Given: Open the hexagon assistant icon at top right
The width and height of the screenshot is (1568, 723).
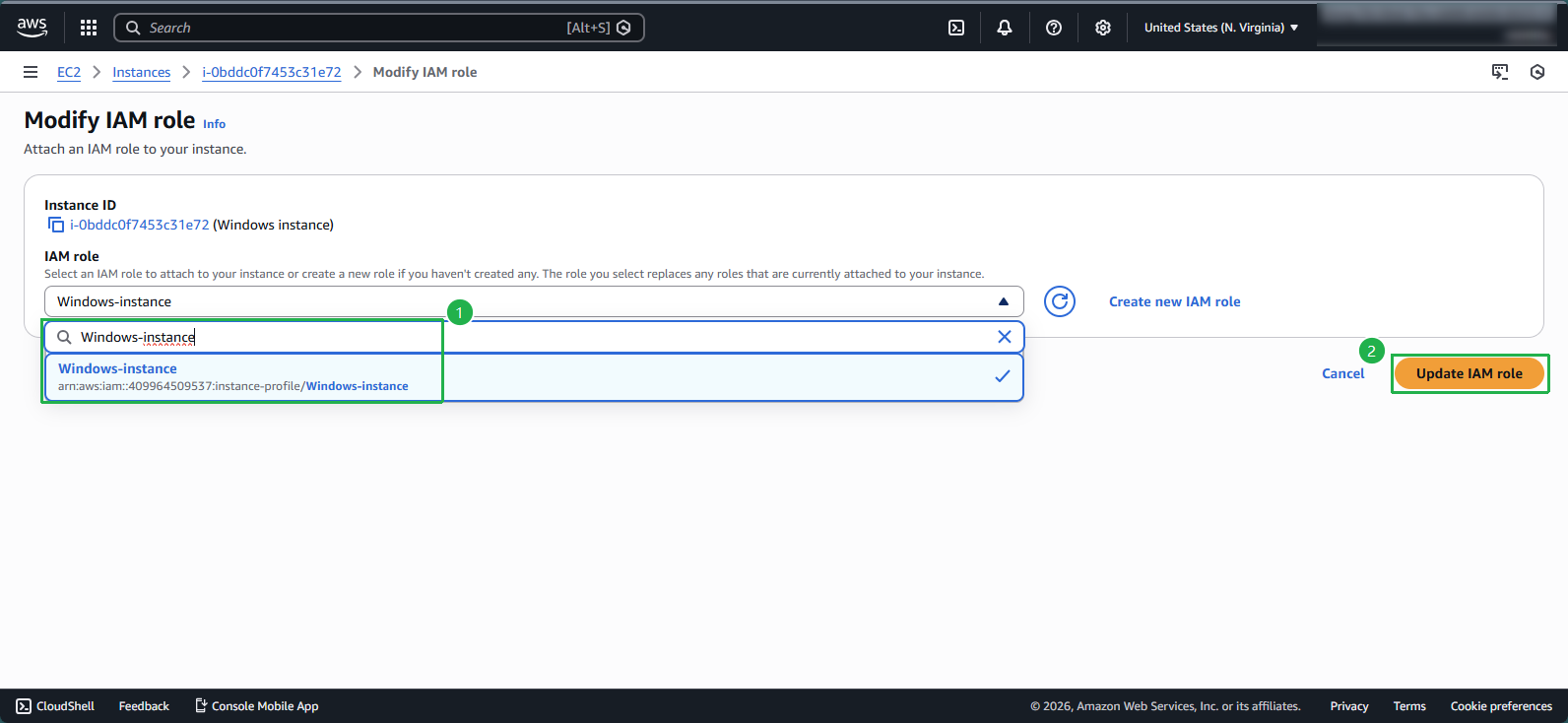Looking at the screenshot, I should (1537, 72).
